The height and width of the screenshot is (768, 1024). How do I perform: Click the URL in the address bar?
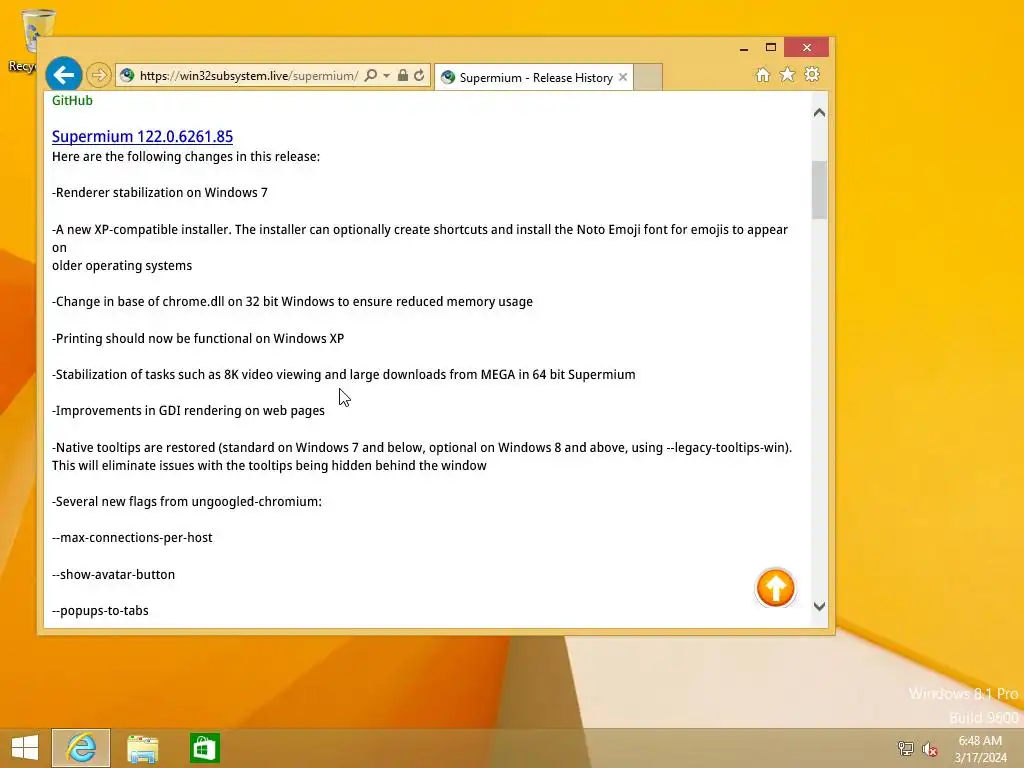(x=249, y=76)
